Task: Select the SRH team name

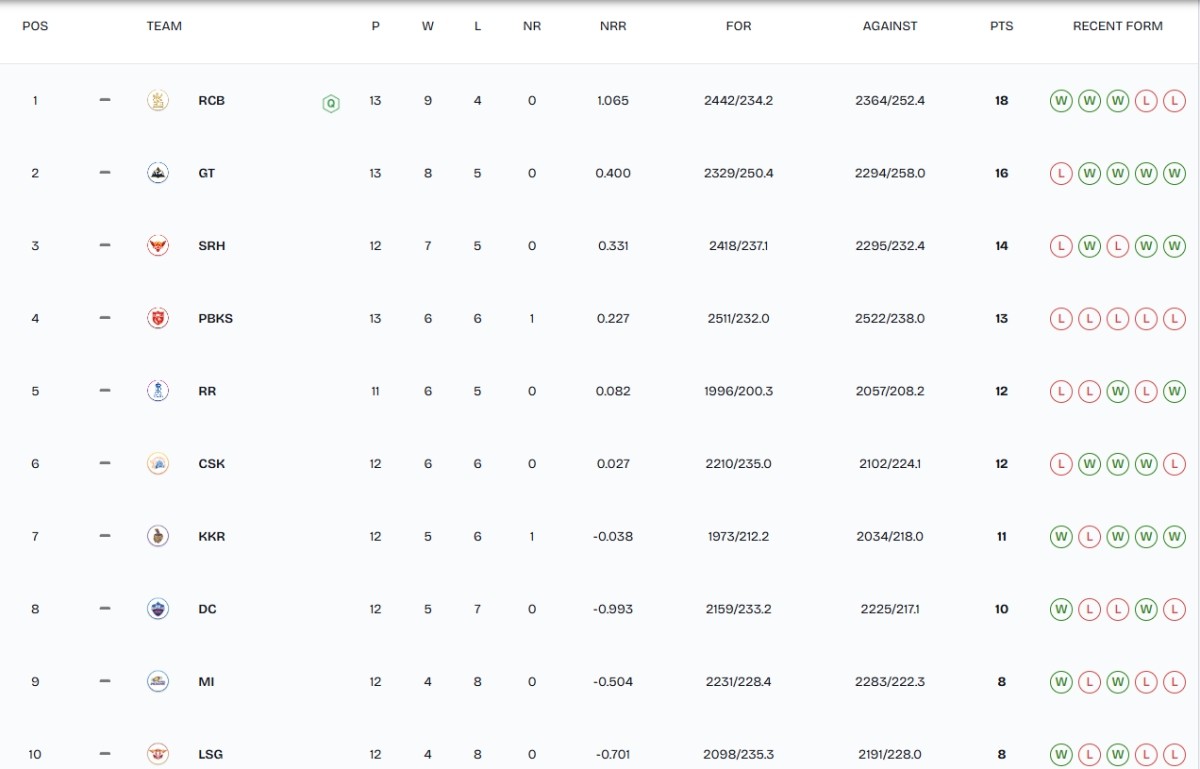Action: (x=211, y=246)
